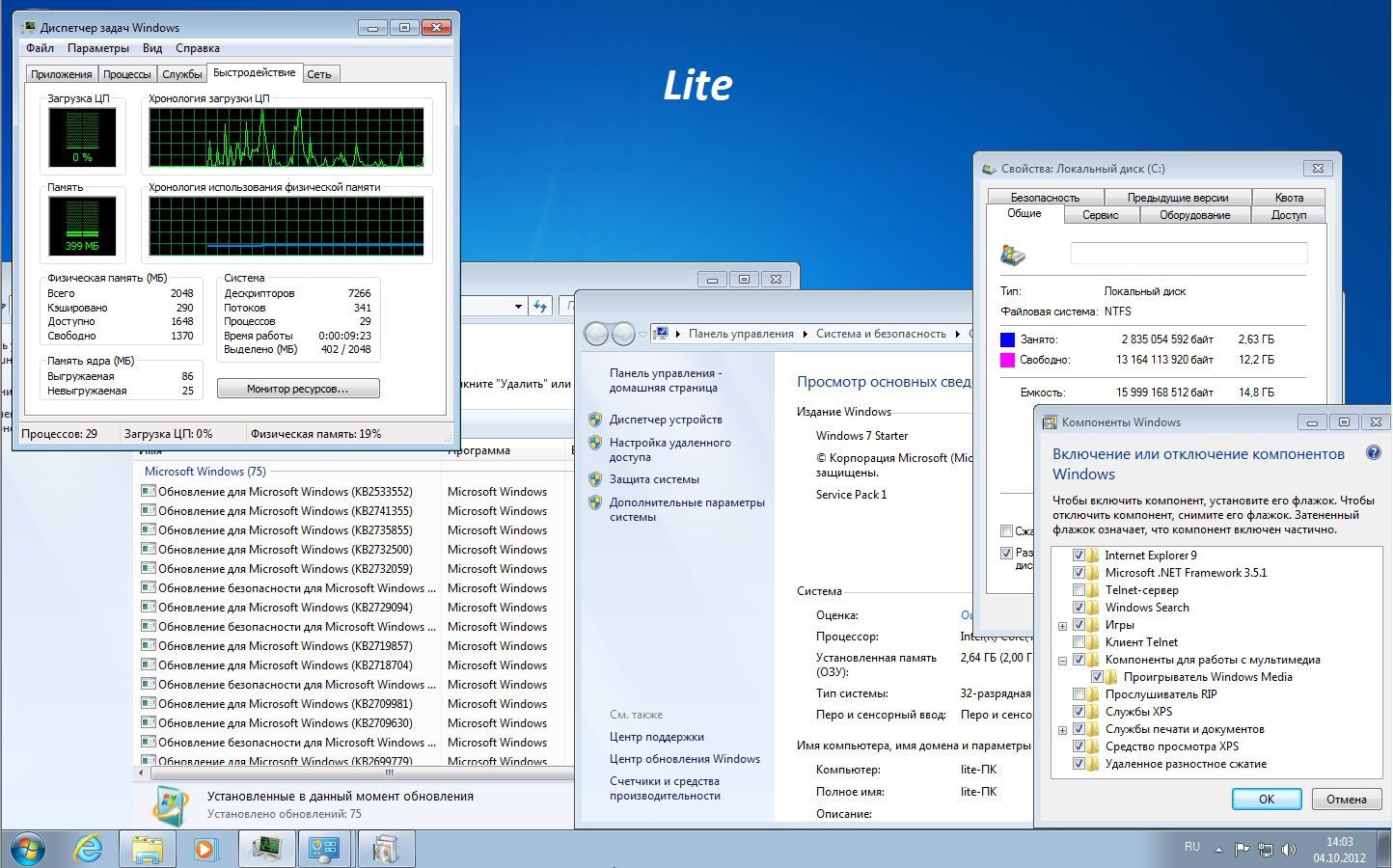This screenshot has width=1393, height=868.
Task: Enable the Telnet-сервер checkbox
Action: click(1079, 590)
